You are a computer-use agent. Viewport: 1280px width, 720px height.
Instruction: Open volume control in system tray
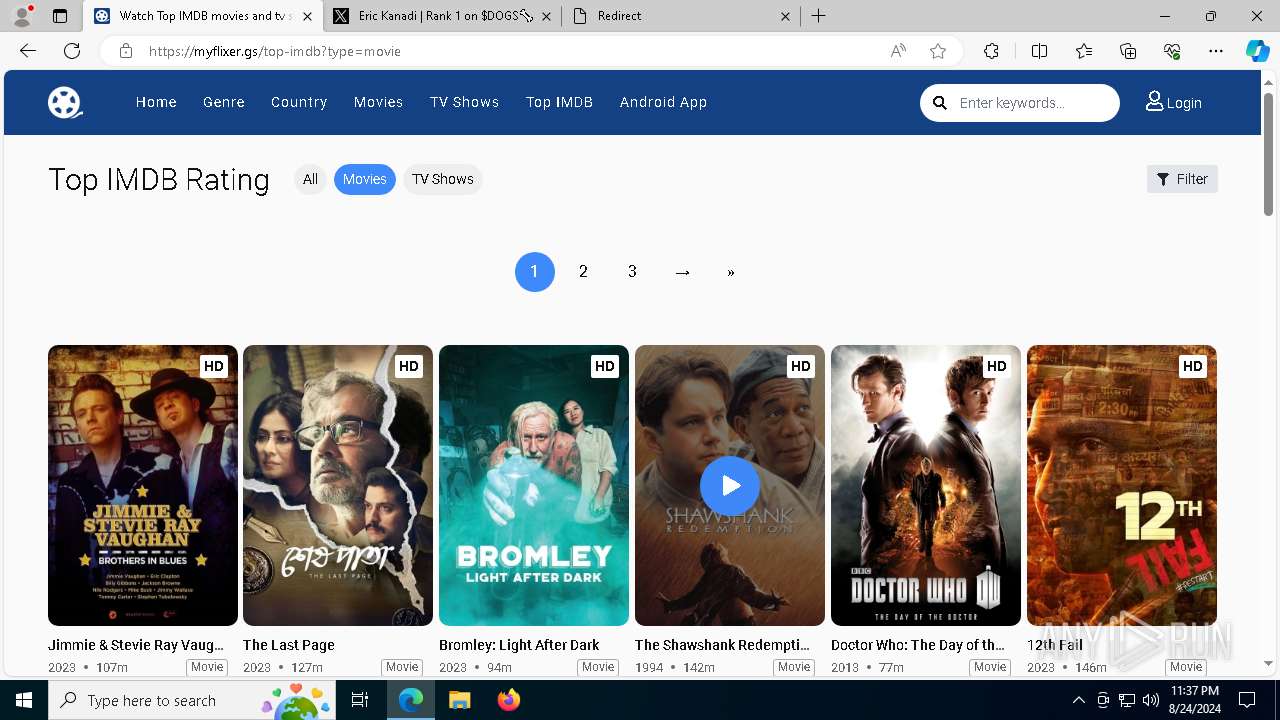1151,700
